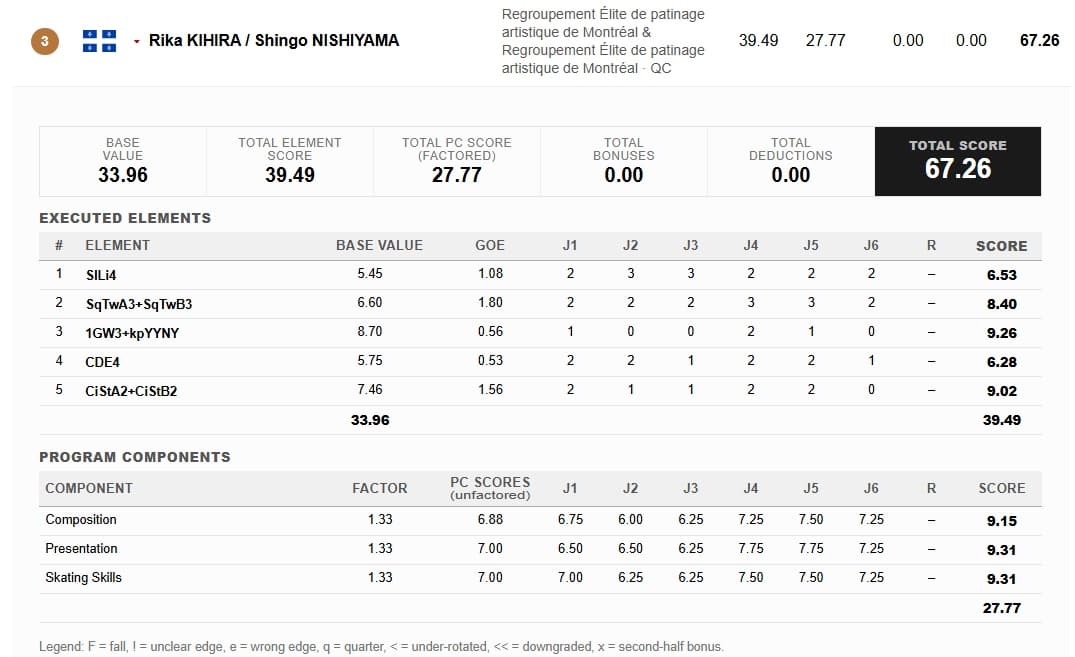The image size is (1075, 657).
Task: Select the SqTwA3+SqTwB3 element row
Action: tap(540, 304)
